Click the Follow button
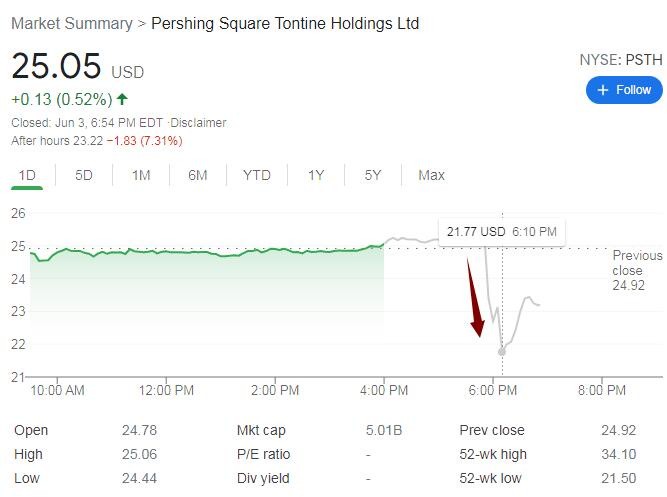Viewport: 667px width, 497px height. [x=624, y=90]
